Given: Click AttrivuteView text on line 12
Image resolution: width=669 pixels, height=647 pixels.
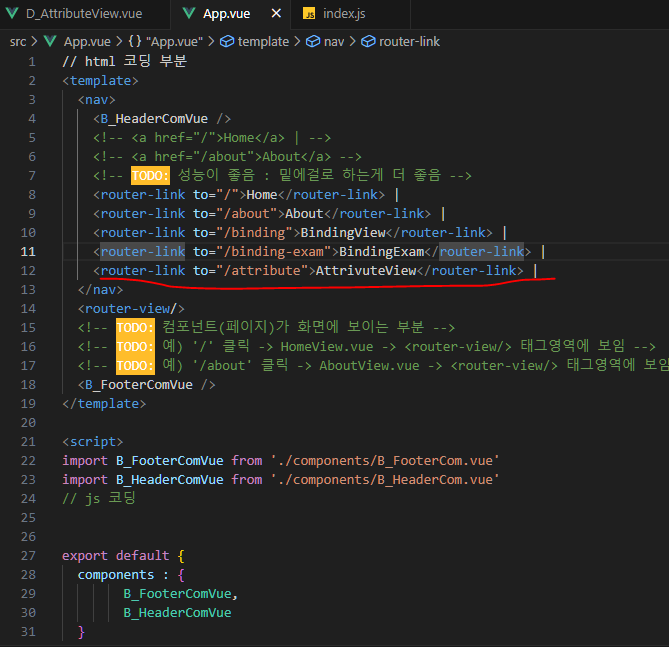Looking at the screenshot, I should click(366, 271).
